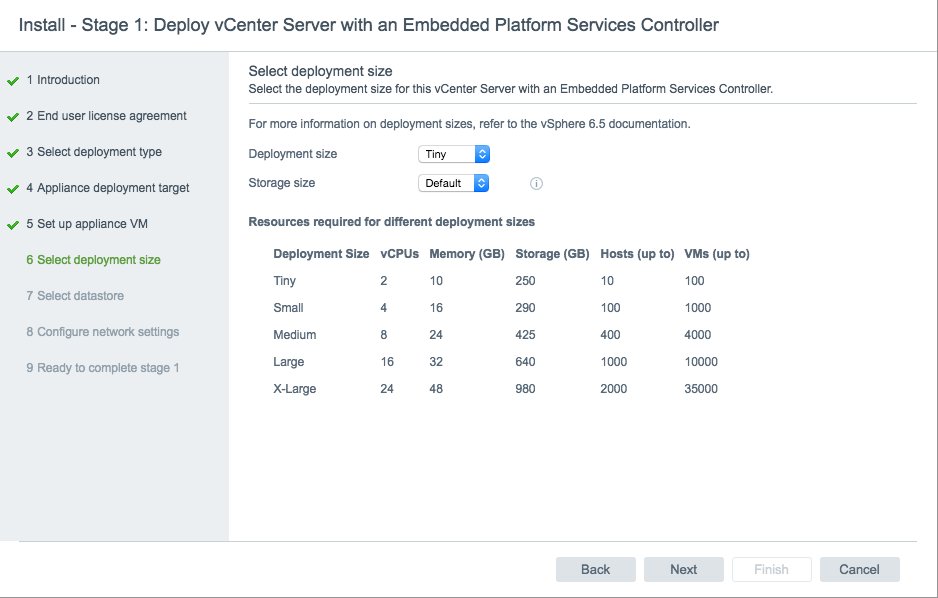Viewport: 938px width, 598px height.
Task: Click the 35000 VMs value for X-Large
Action: [701, 389]
